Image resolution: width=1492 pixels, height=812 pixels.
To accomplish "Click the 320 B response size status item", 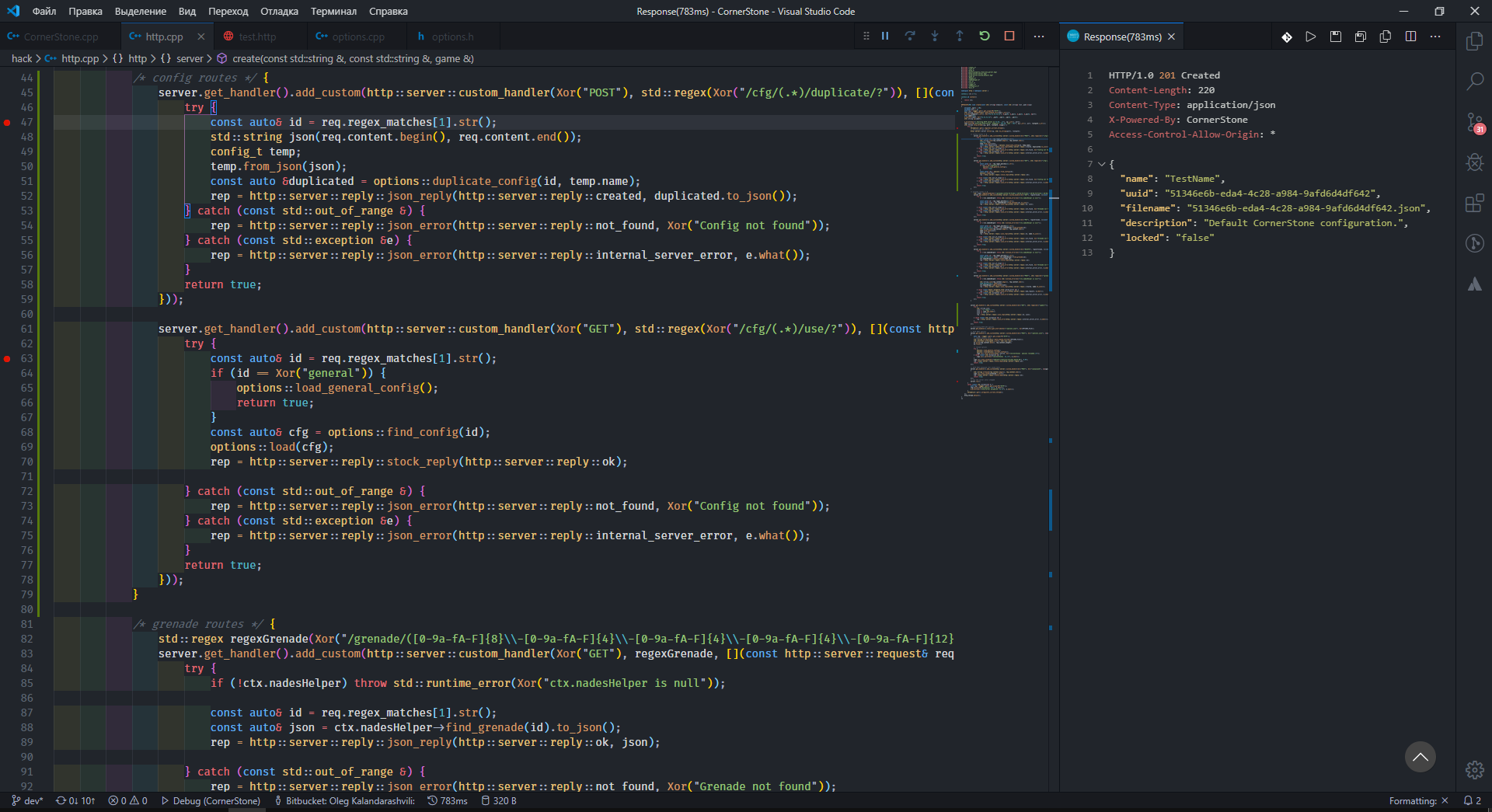I will pos(499,800).
